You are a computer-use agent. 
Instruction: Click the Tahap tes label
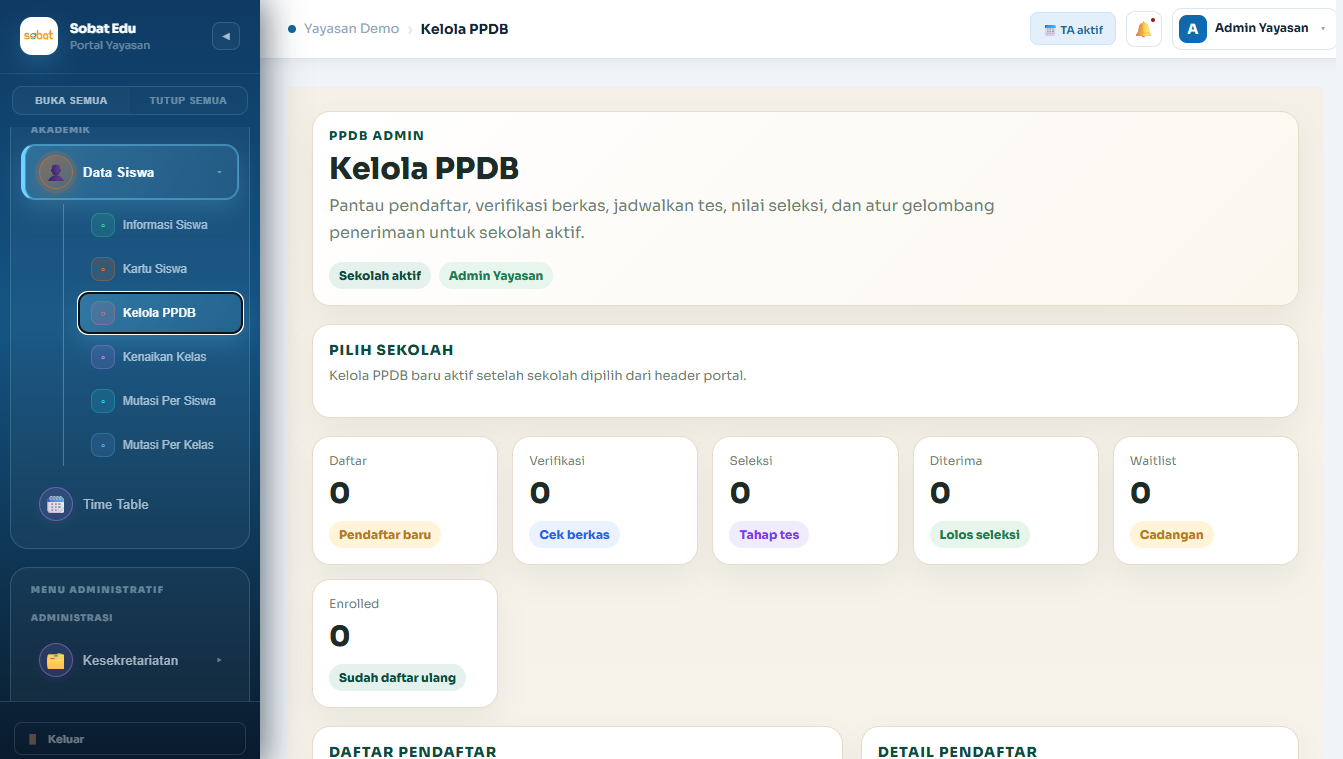[x=769, y=535]
